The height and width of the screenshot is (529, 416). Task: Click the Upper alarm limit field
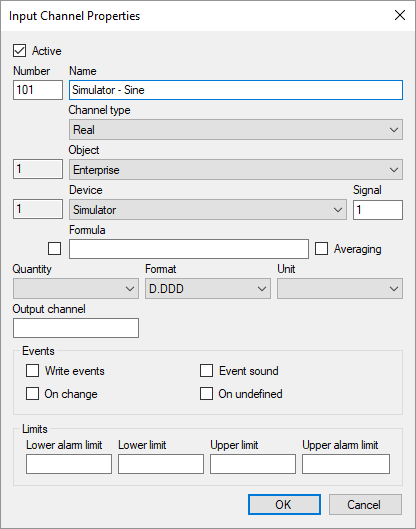(x=346, y=464)
